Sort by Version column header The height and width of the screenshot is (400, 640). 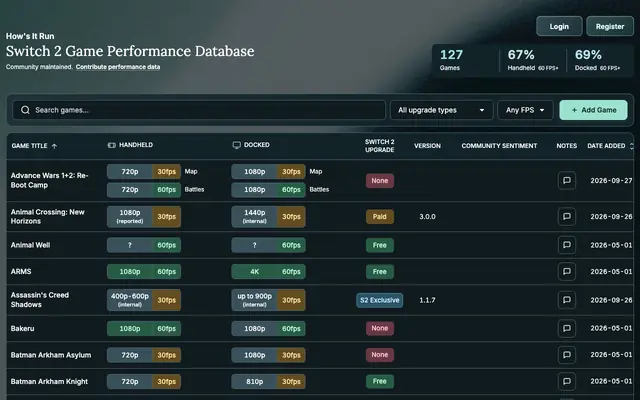coord(427,146)
